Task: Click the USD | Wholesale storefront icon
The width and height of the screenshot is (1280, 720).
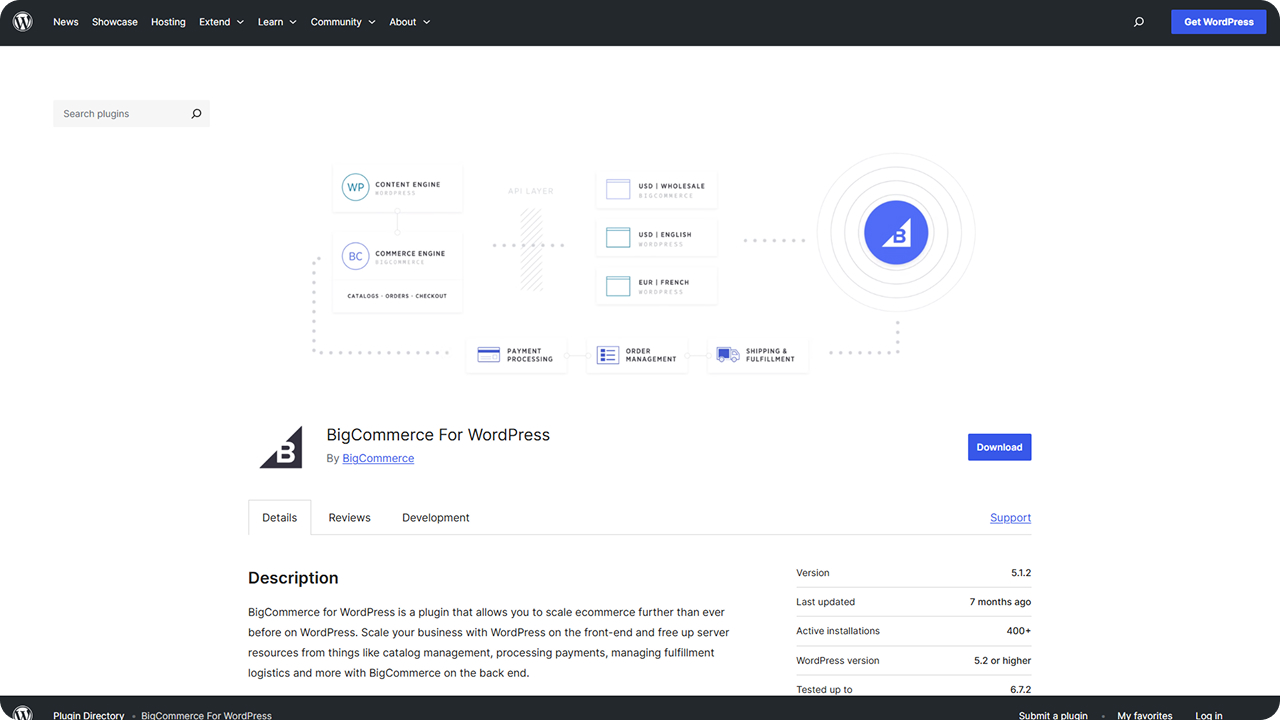Action: coord(618,189)
